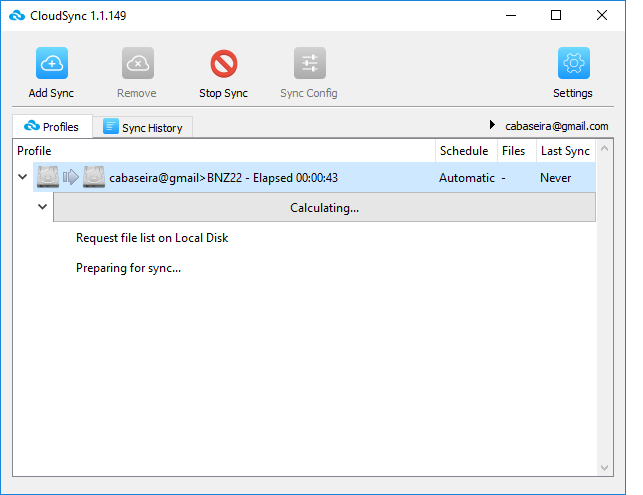
Task: Close the CloudSync window
Action: [x=602, y=16]
